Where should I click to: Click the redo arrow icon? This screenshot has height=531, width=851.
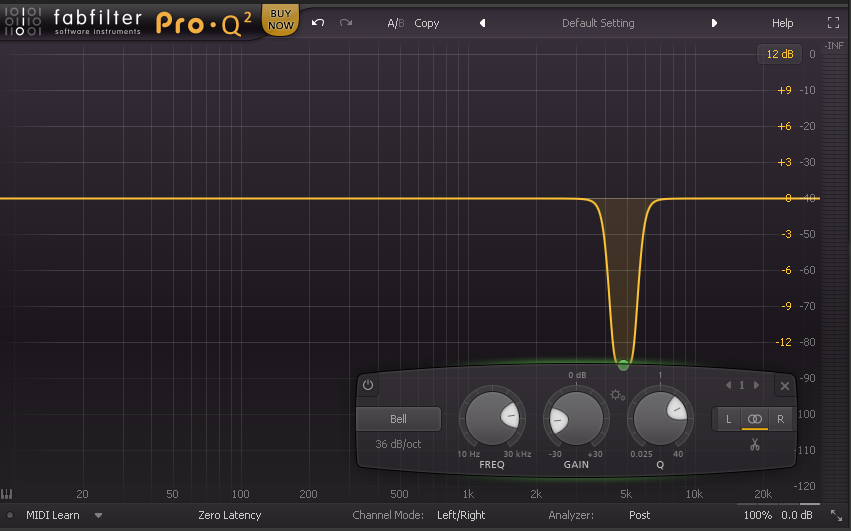pyautogui.click(x=346, y=23)
